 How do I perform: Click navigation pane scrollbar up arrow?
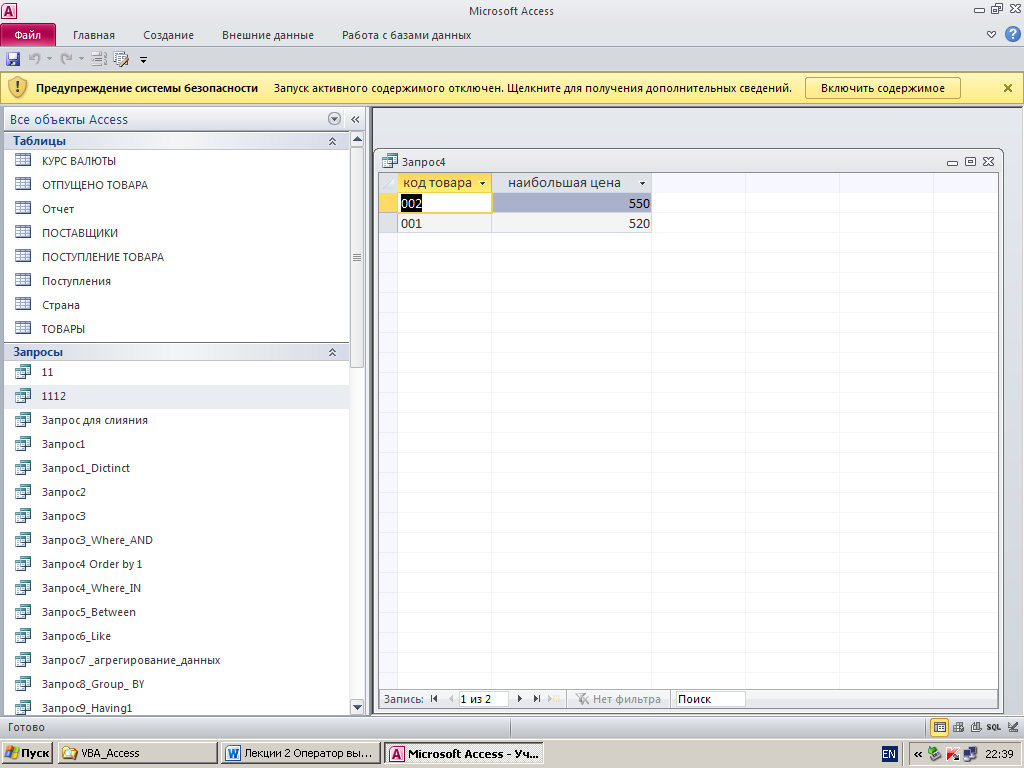(357, 139)
